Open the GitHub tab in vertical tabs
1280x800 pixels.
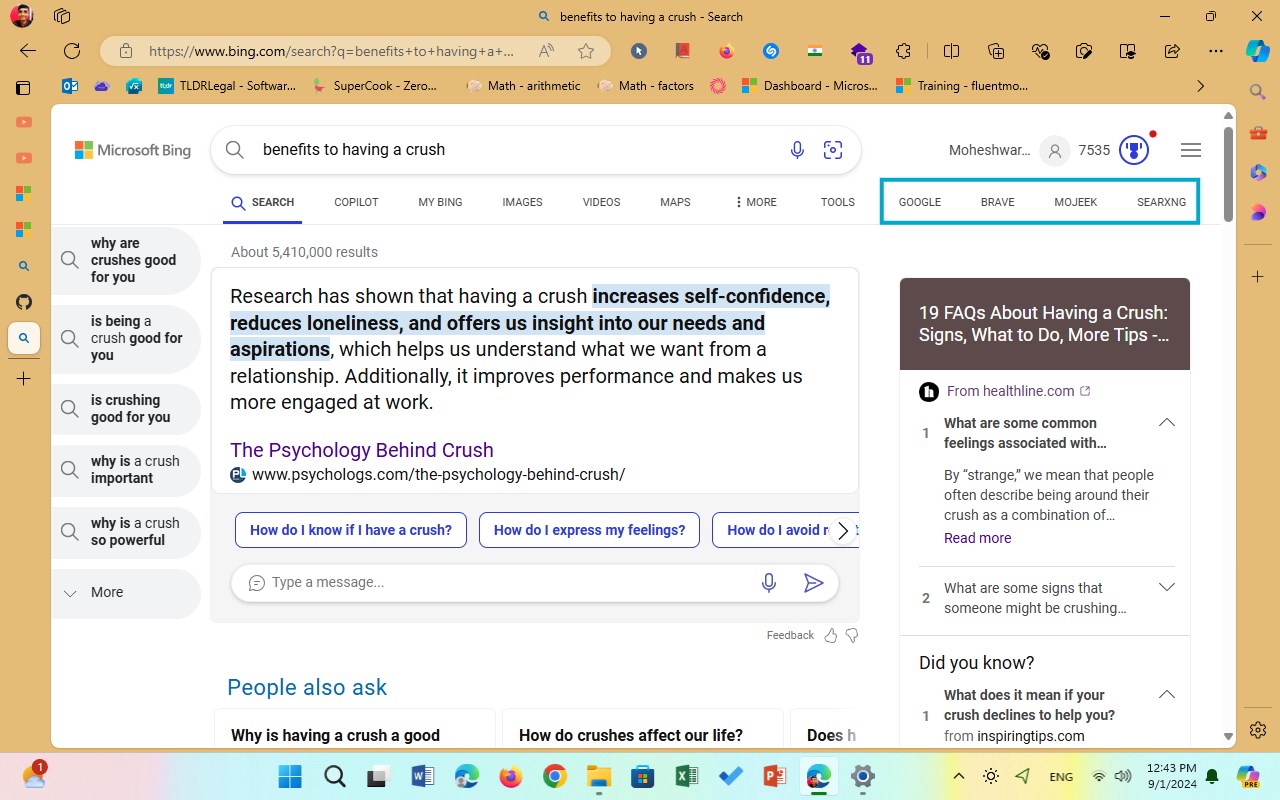point(24,302)
